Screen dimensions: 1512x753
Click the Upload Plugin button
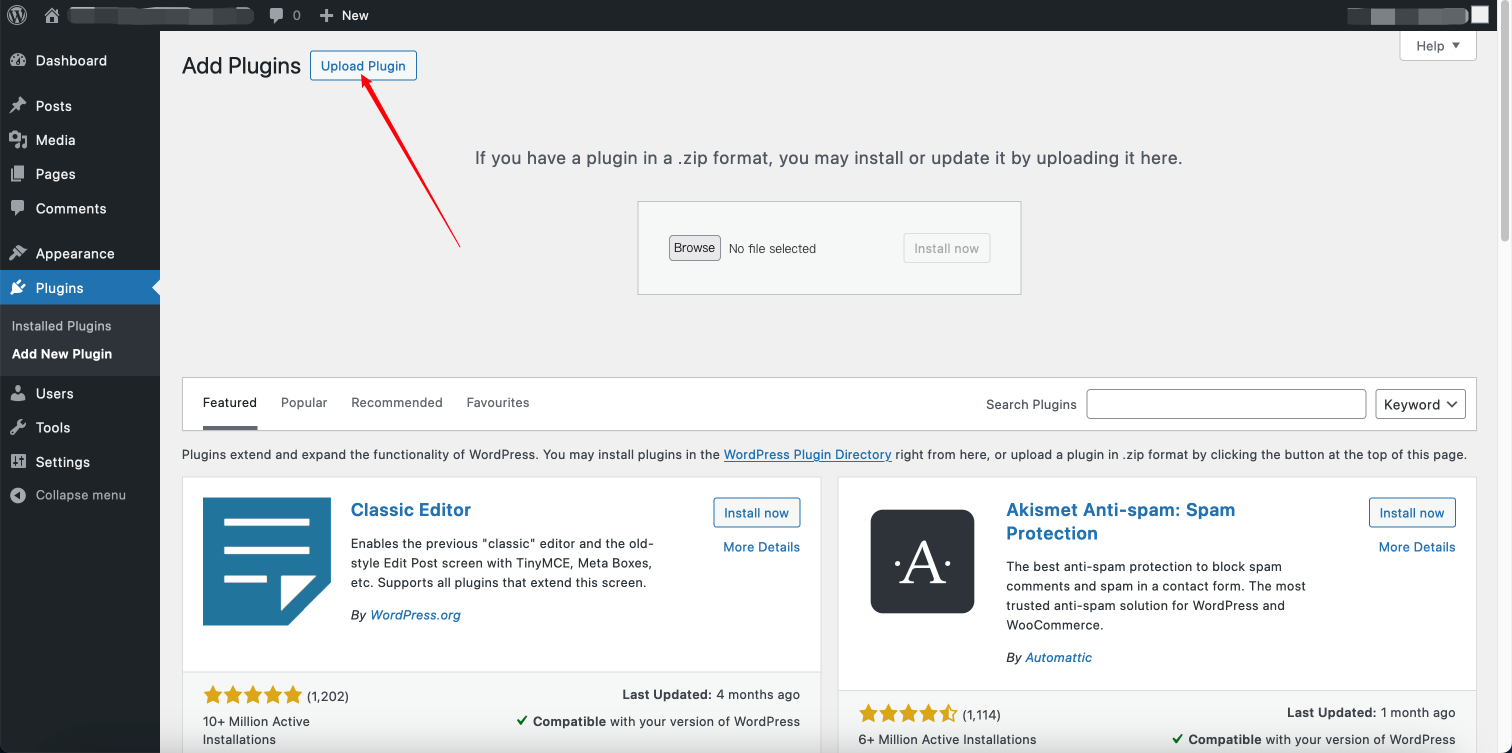coord(363,66)
